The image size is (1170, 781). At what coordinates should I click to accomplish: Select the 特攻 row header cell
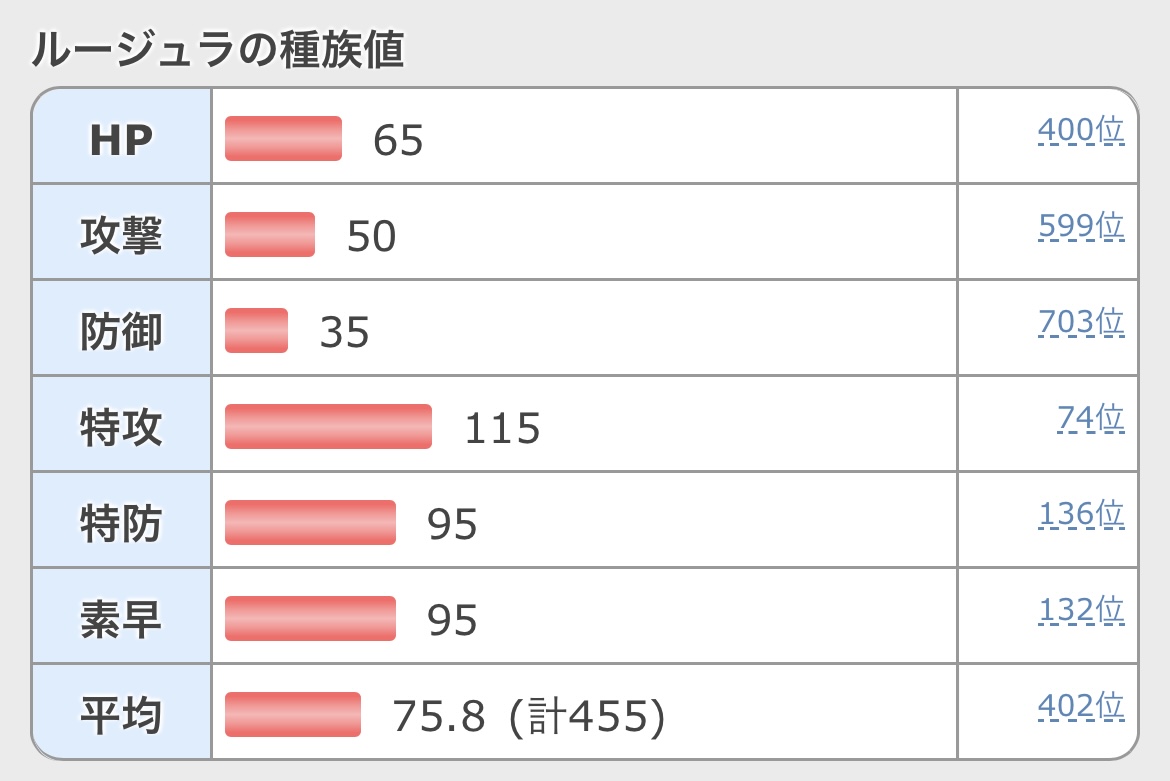coord(121,427)
